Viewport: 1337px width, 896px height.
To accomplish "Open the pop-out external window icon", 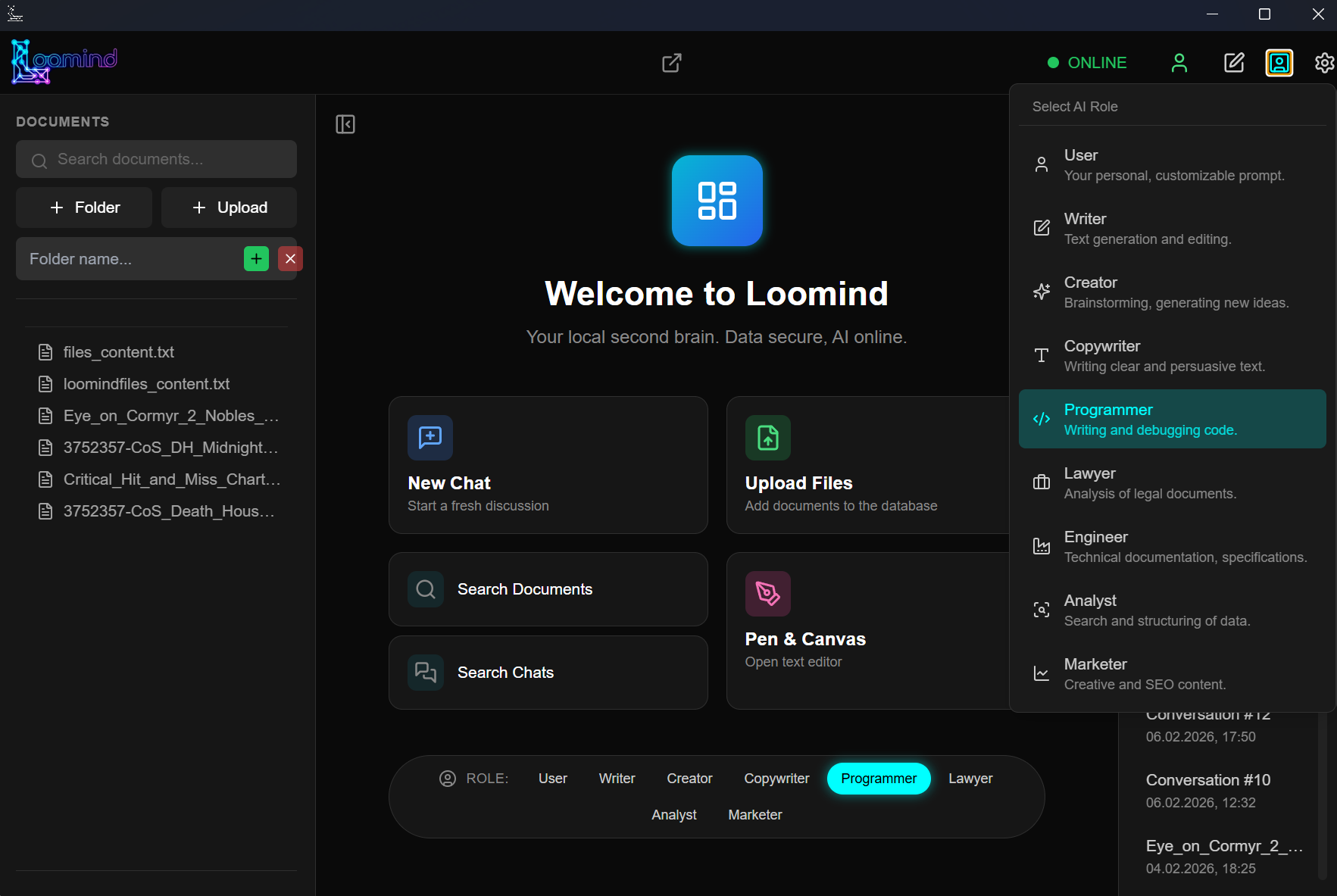I will [x=672, y=63].
